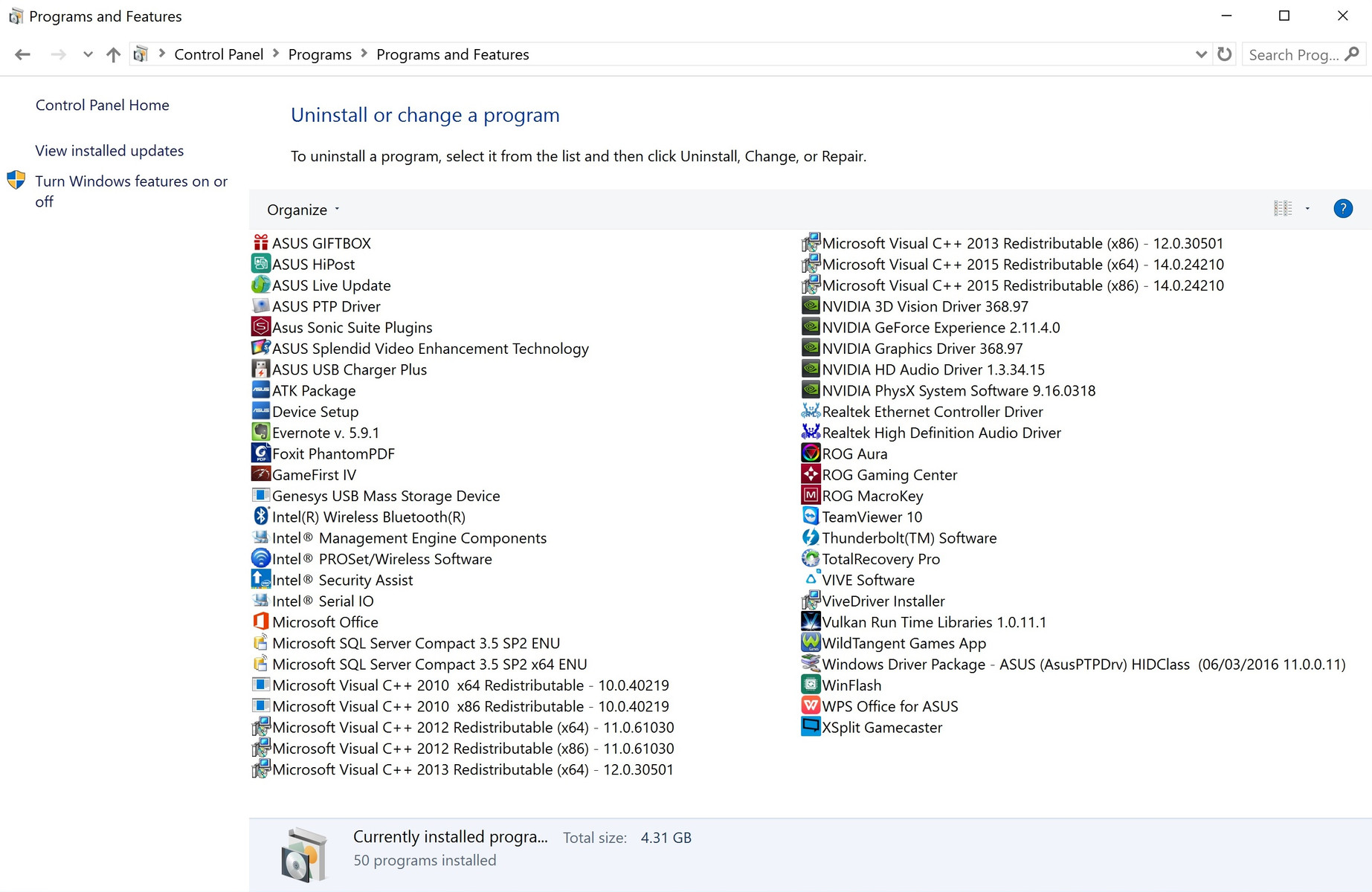This screenshot has height=892, width=1372.
Task: Select Windows Driver Package - ASUS (AsusPTPDrv) entry
Action: point(1074,664)
